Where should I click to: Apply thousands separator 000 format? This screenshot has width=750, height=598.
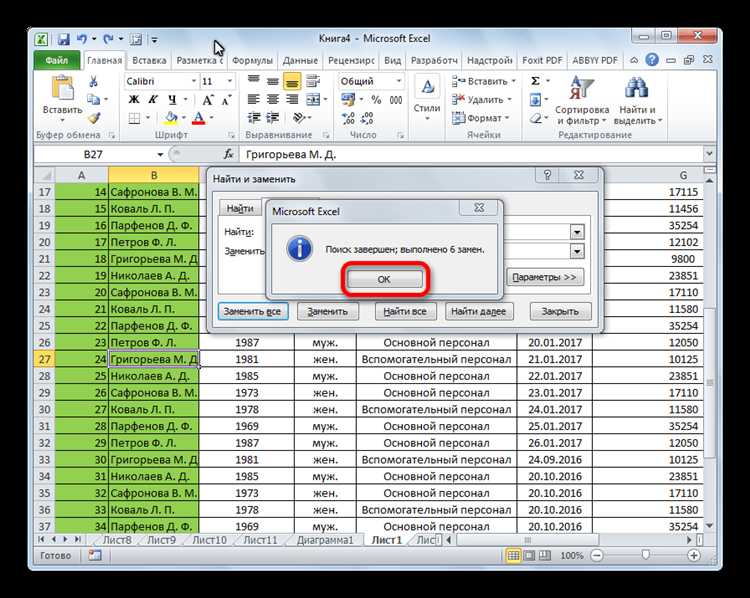(x=396, y=100)
